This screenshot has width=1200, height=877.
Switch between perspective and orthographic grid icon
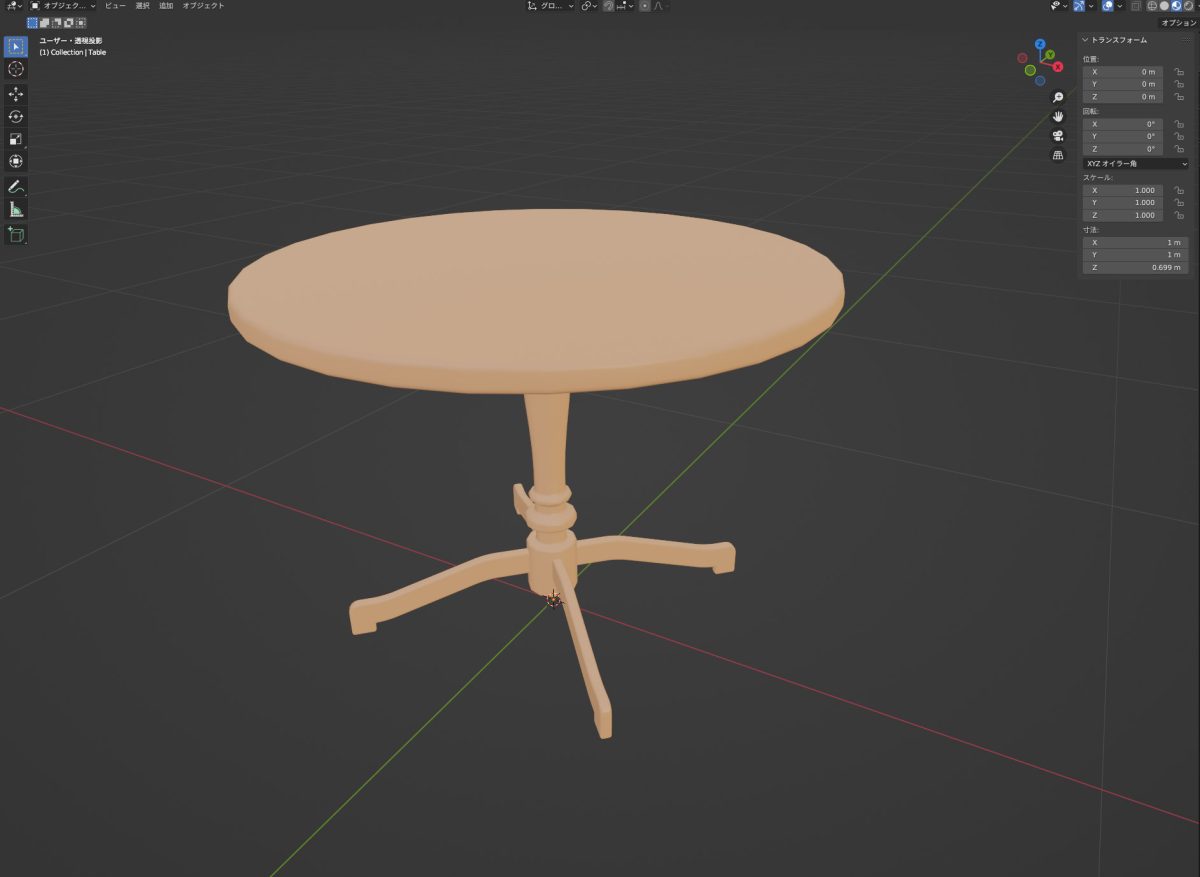click(x=1058, y=155)
